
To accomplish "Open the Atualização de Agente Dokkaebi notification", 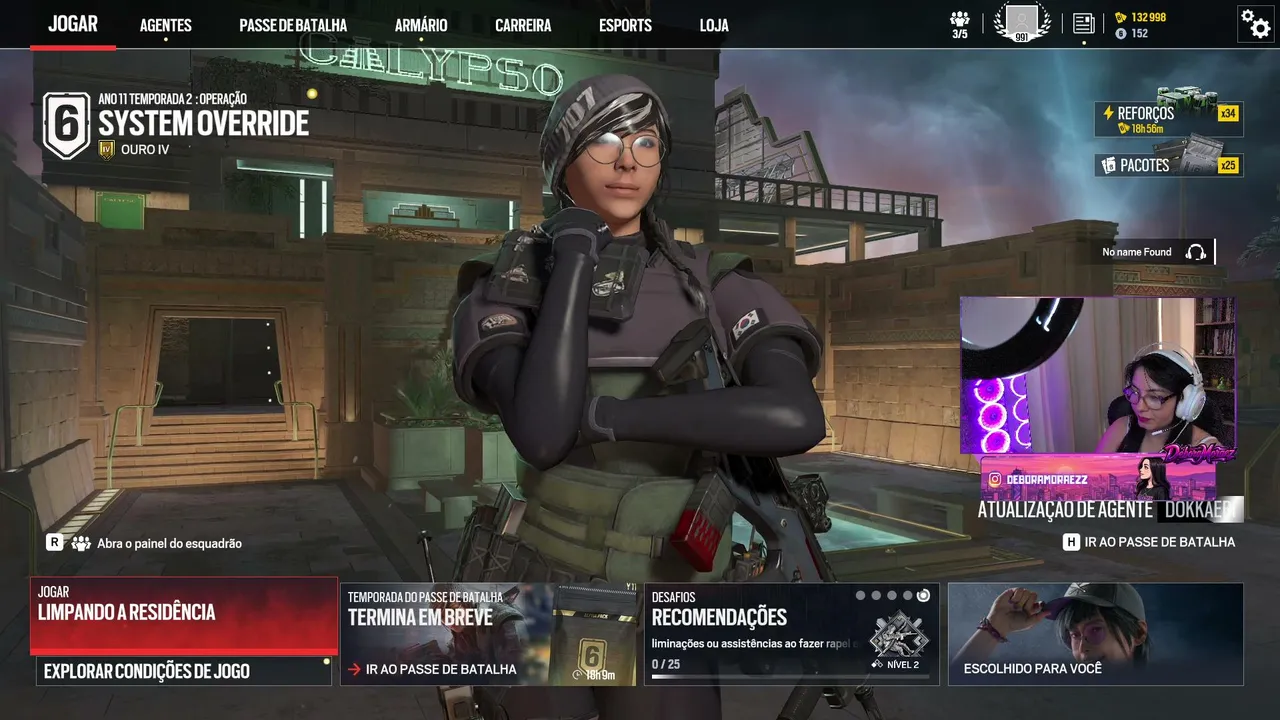I will (1110, 509).
